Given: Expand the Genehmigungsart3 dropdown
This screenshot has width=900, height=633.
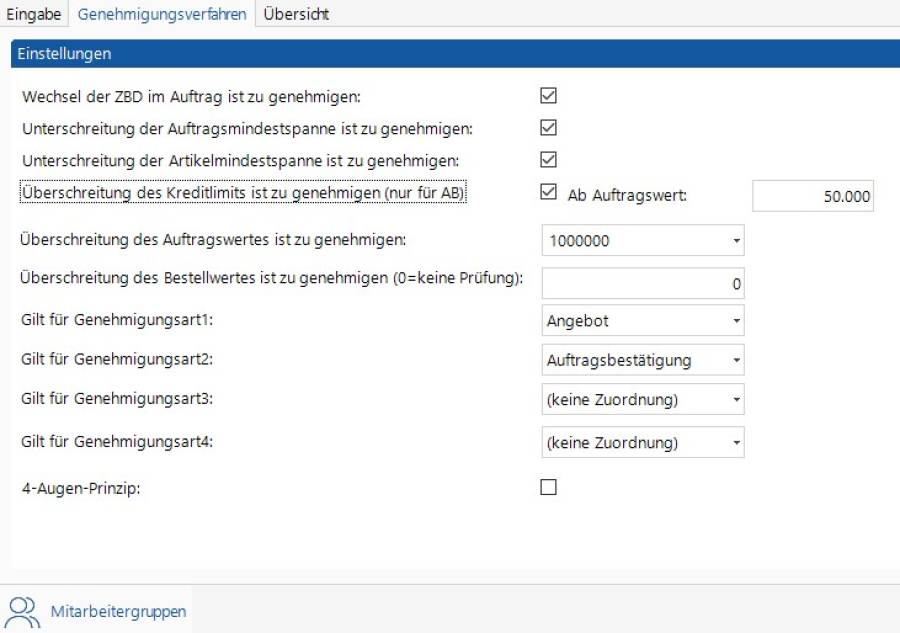Looking at the screenshot, I should coord(643,400).
